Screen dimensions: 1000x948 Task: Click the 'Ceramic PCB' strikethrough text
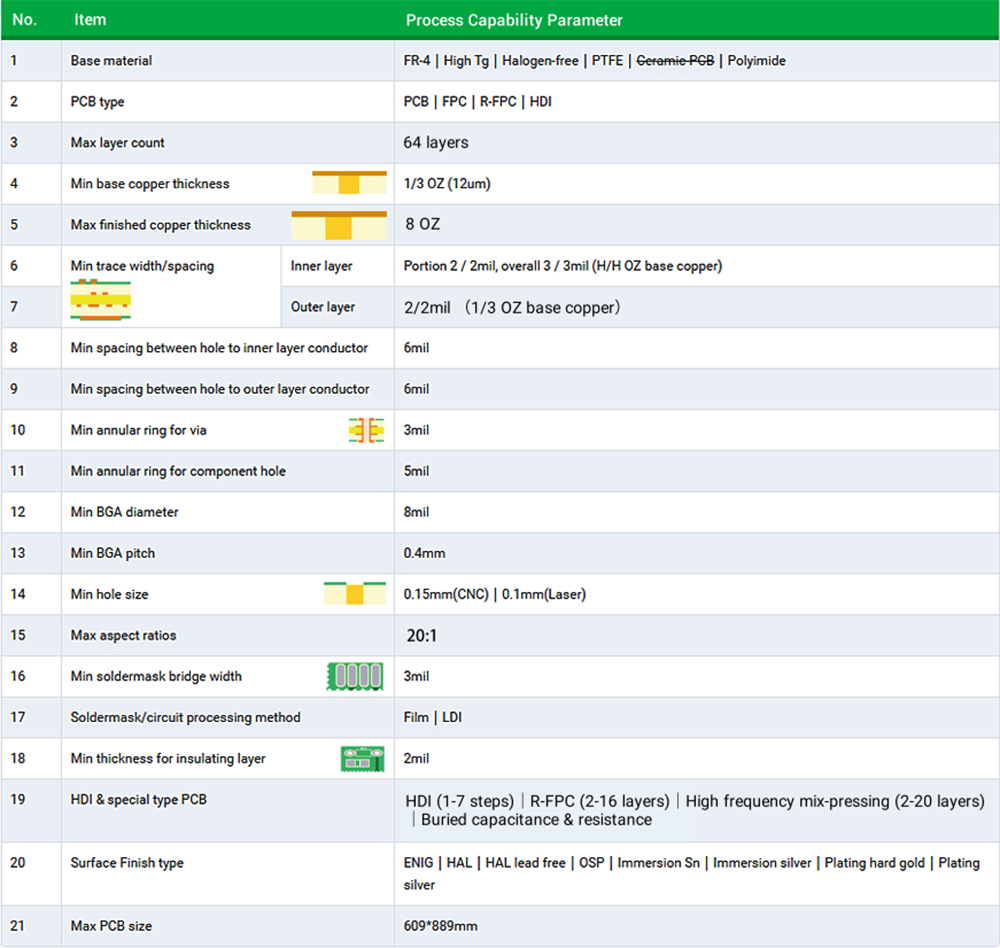click(x=675, y=61)
